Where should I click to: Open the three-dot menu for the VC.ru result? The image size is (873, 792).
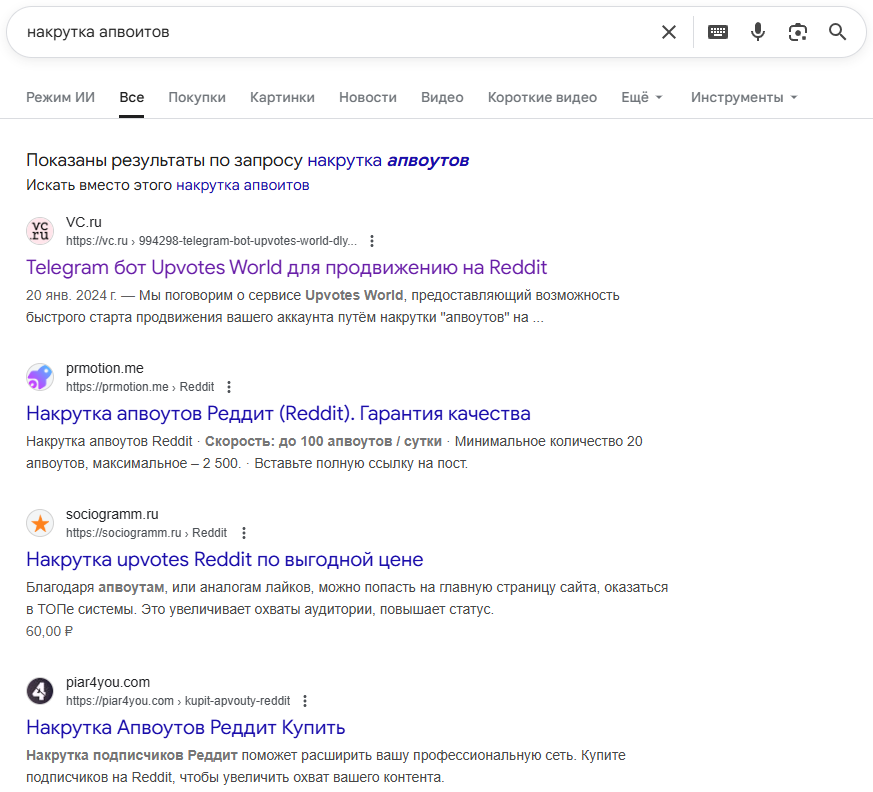[371, 240]
